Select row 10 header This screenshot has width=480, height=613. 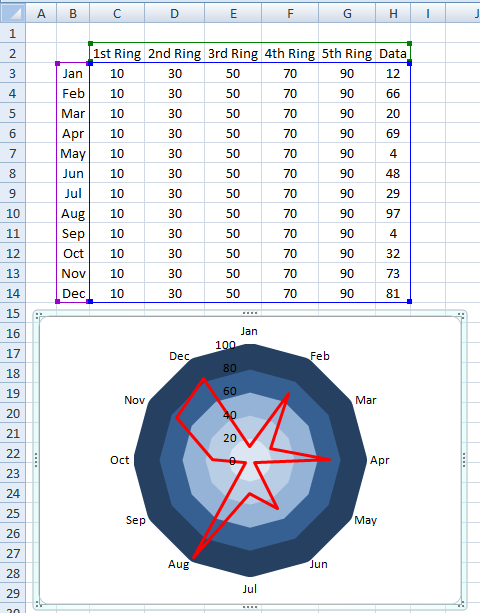click(x=13, y=213)
